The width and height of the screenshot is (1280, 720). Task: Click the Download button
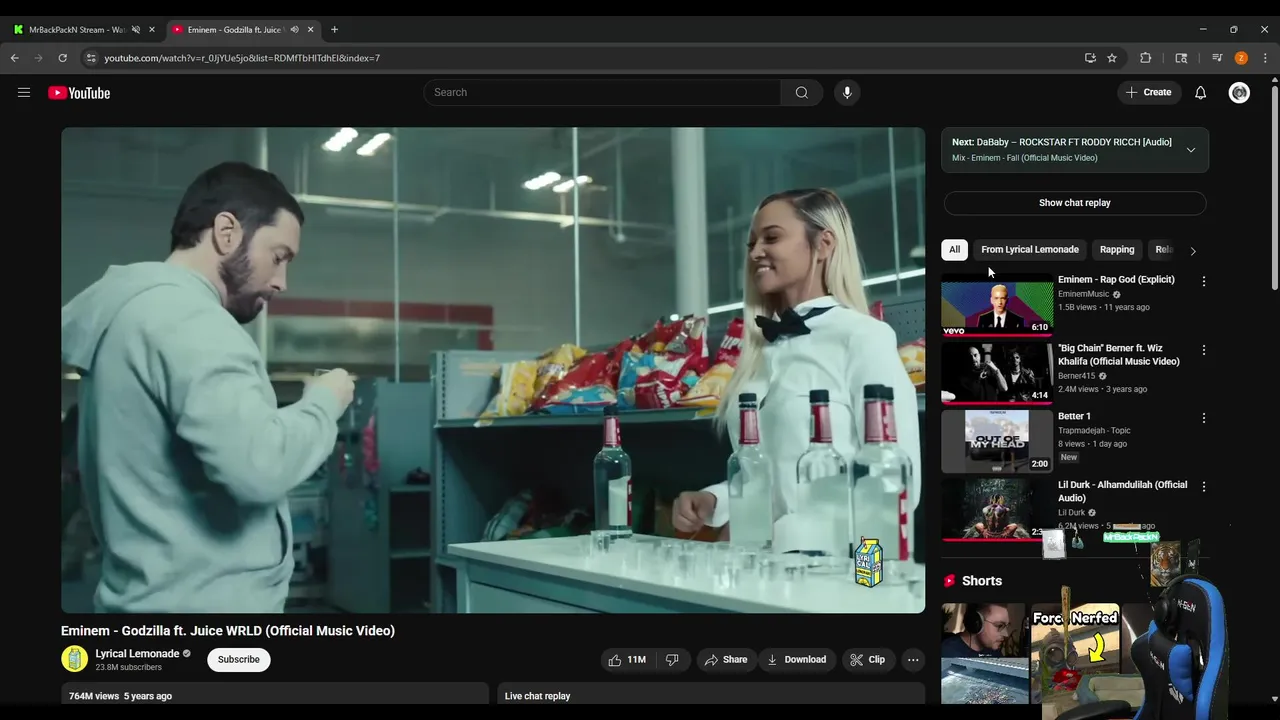[x=797, y=660]
